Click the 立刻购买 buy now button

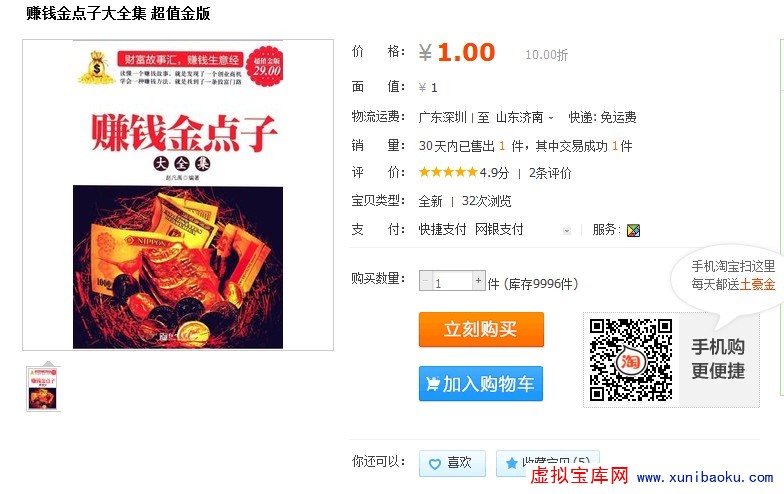point(481,330)
